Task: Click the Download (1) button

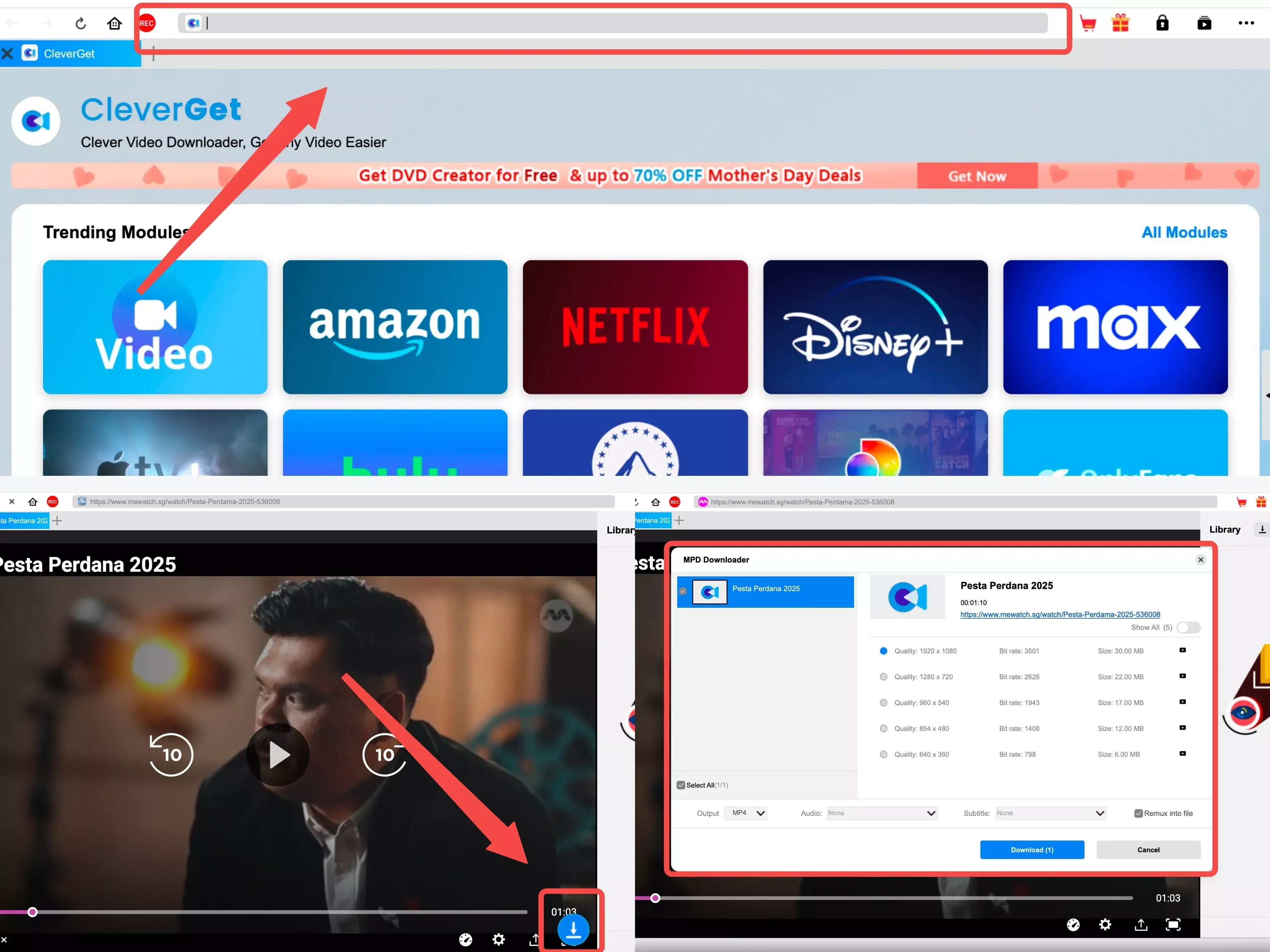Action: click(1032, 850)
